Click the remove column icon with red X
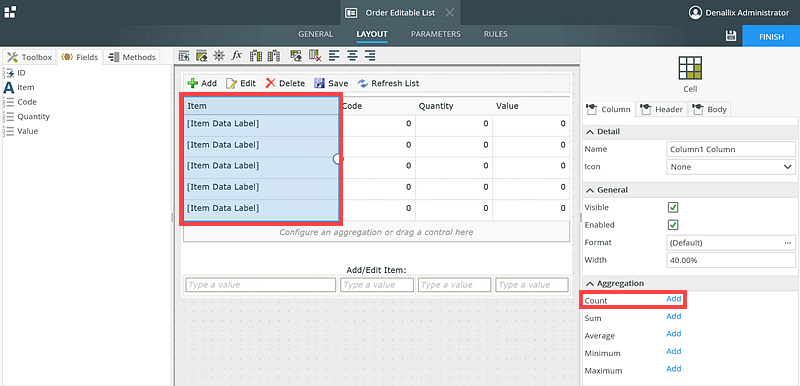The image size is (800, 386). click(315, 56)
